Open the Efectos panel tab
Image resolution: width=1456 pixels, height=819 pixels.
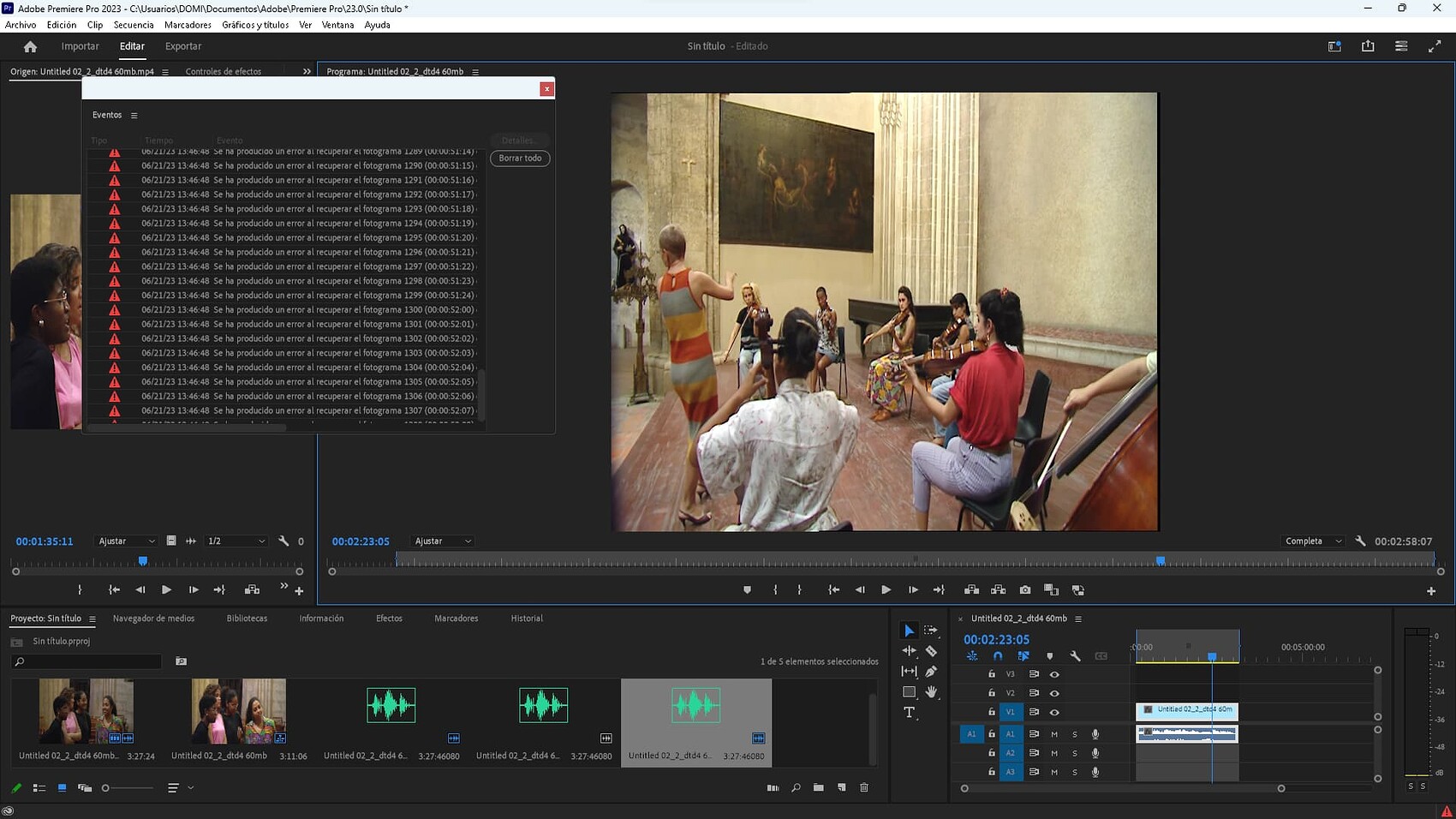click(x=389, y=619)
